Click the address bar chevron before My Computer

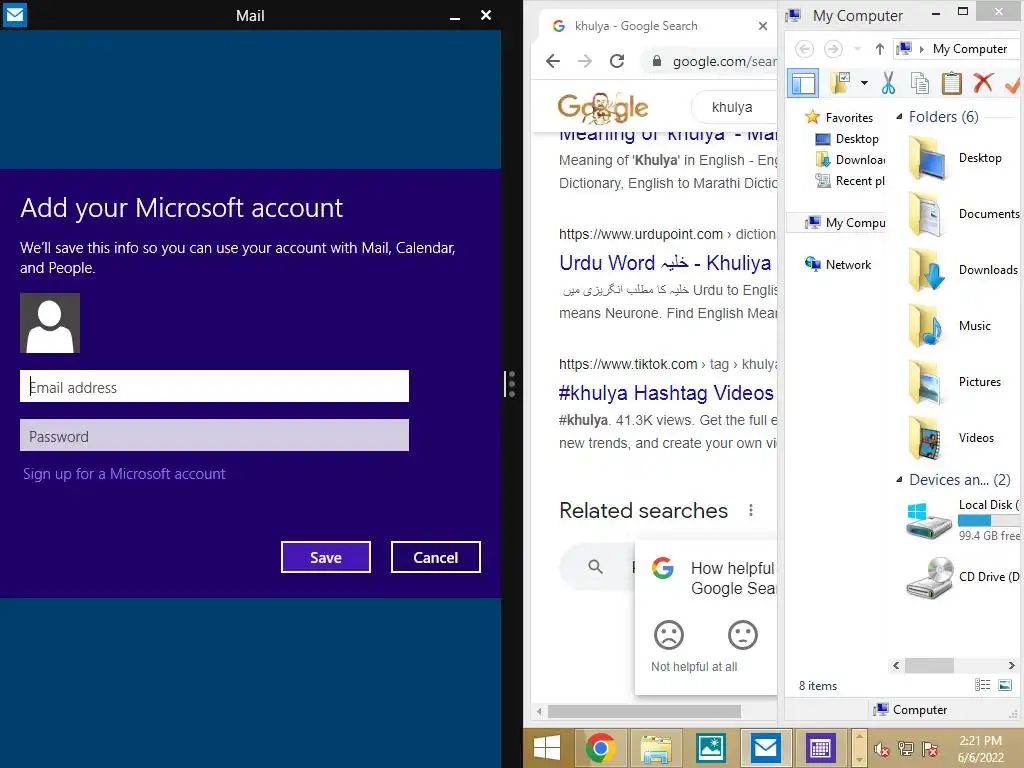[922, 49]
